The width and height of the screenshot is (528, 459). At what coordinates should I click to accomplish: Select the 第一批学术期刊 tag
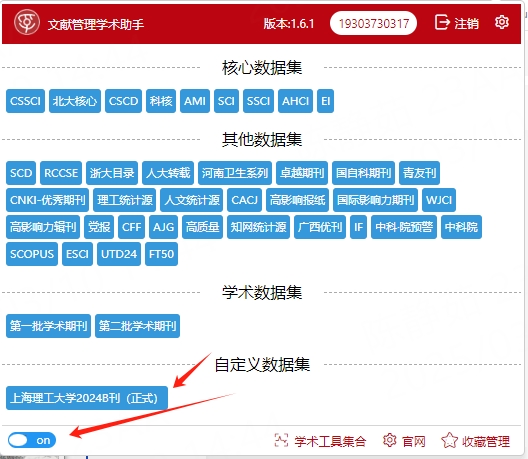click(x=48, y=326)
